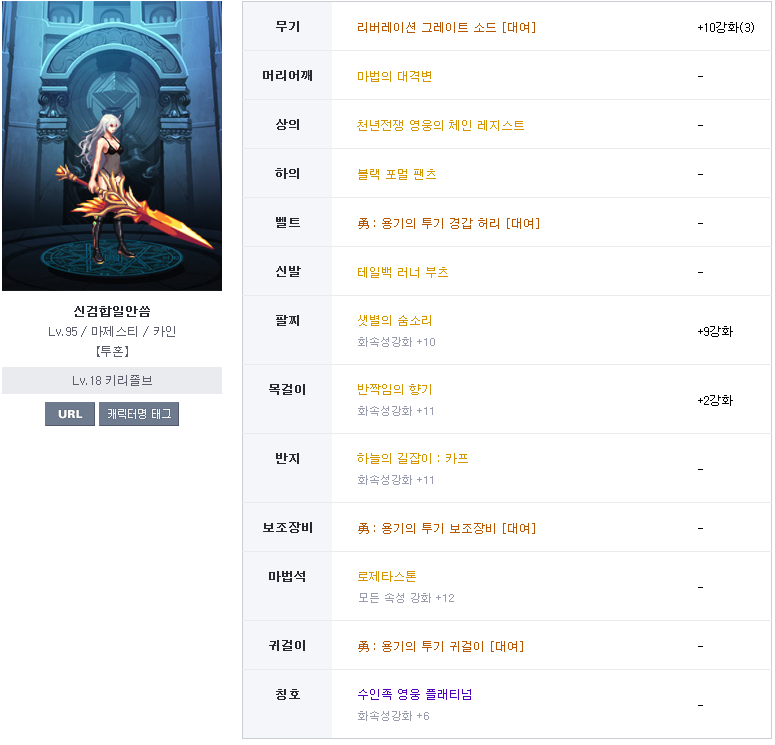Viewport: 775px width, 745px height.
Task: Click the Lv.18 키리졸브 guild bar
Action: click(x=112, y=380)
